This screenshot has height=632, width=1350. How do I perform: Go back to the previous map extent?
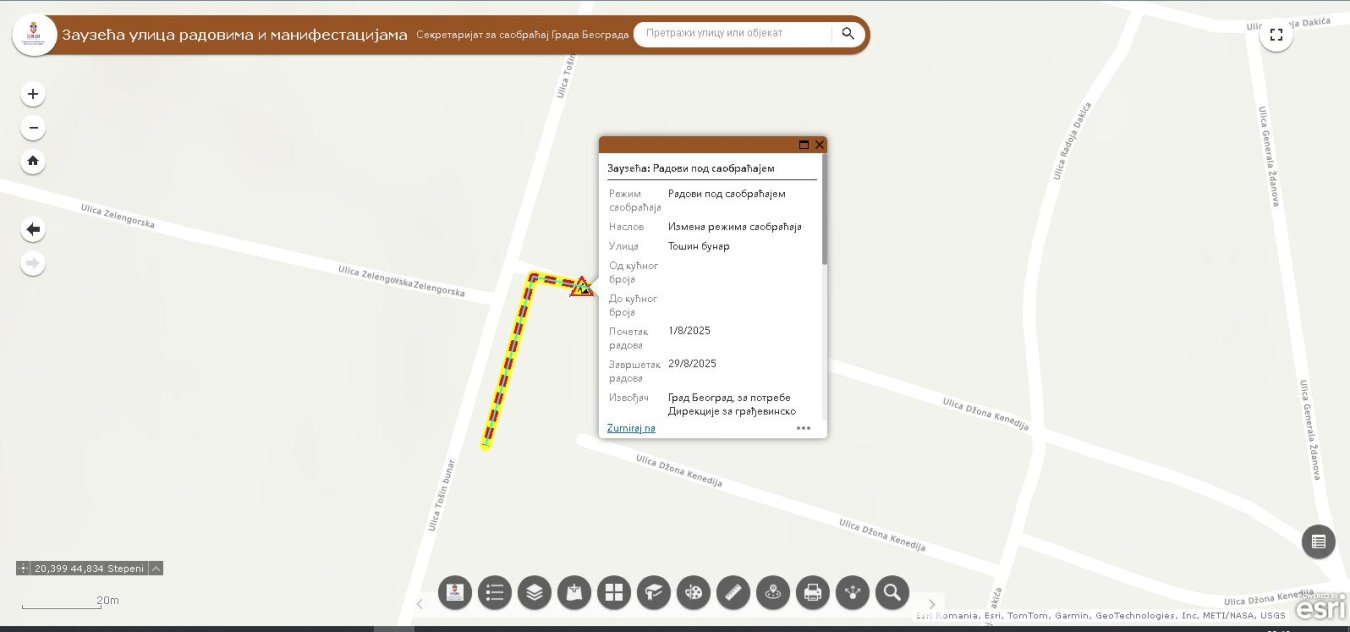tap(33, 230)
